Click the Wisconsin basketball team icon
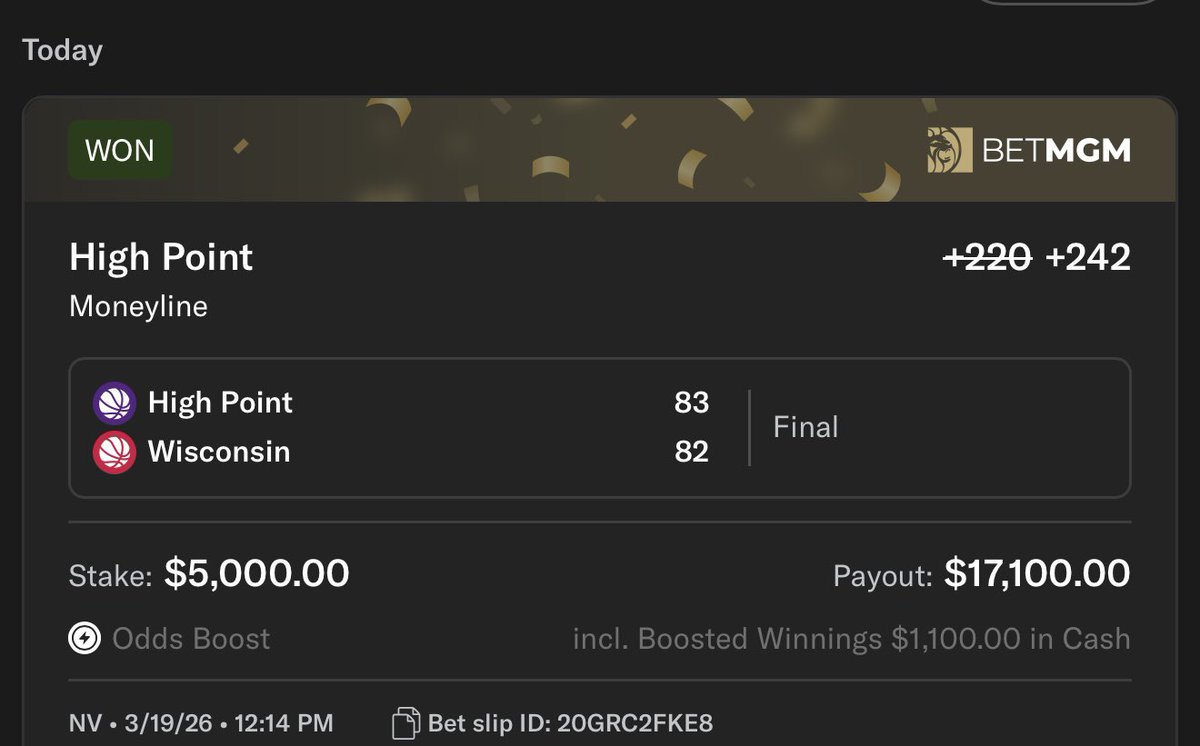This screenshot has height=746, width=1200. (x=114, y=452)
